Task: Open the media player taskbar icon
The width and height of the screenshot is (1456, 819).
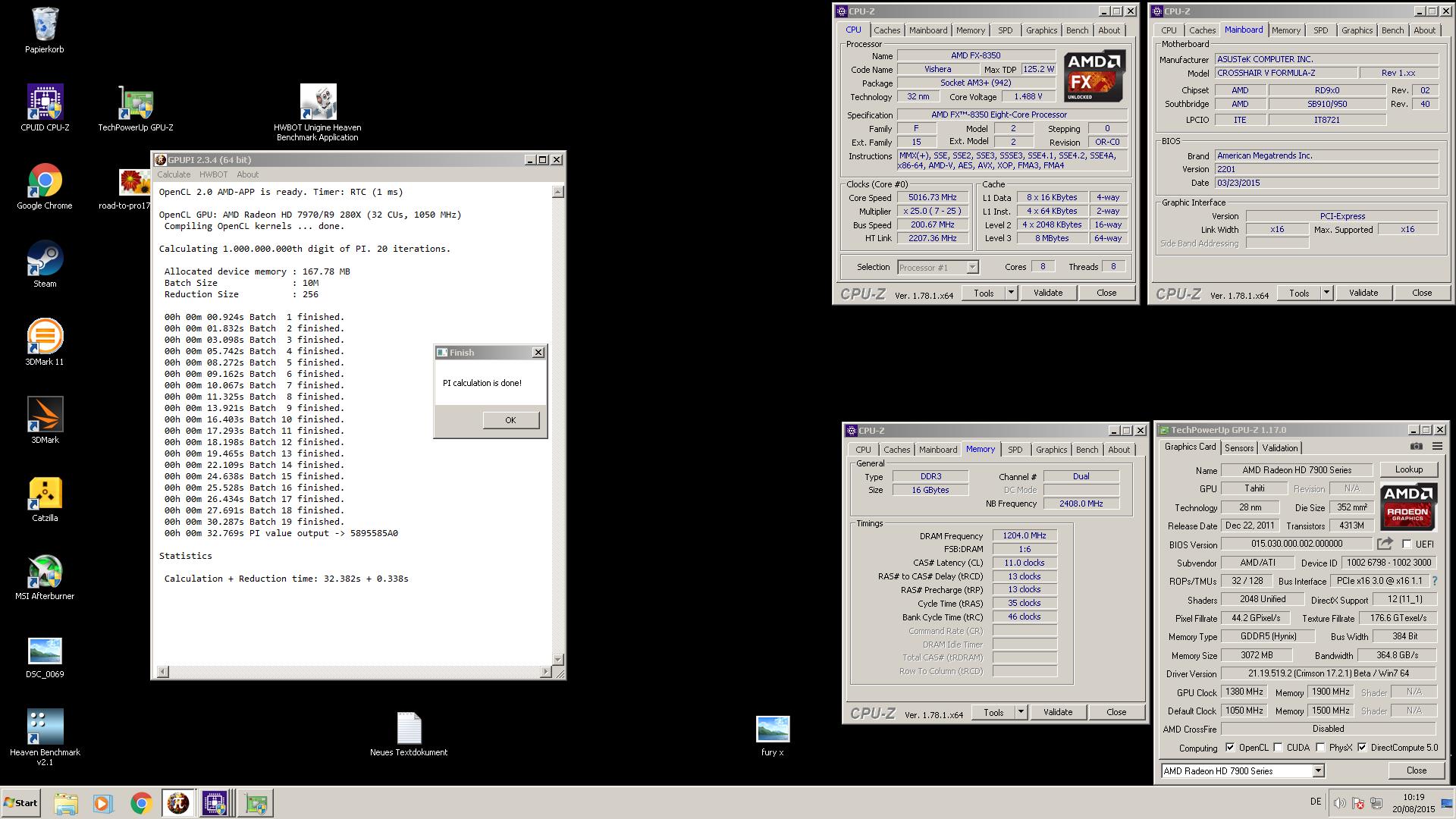Action: [103, 803]
